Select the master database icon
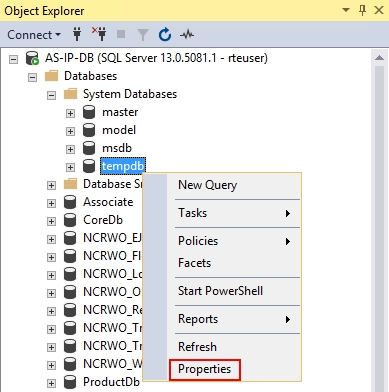 point(89,112)
